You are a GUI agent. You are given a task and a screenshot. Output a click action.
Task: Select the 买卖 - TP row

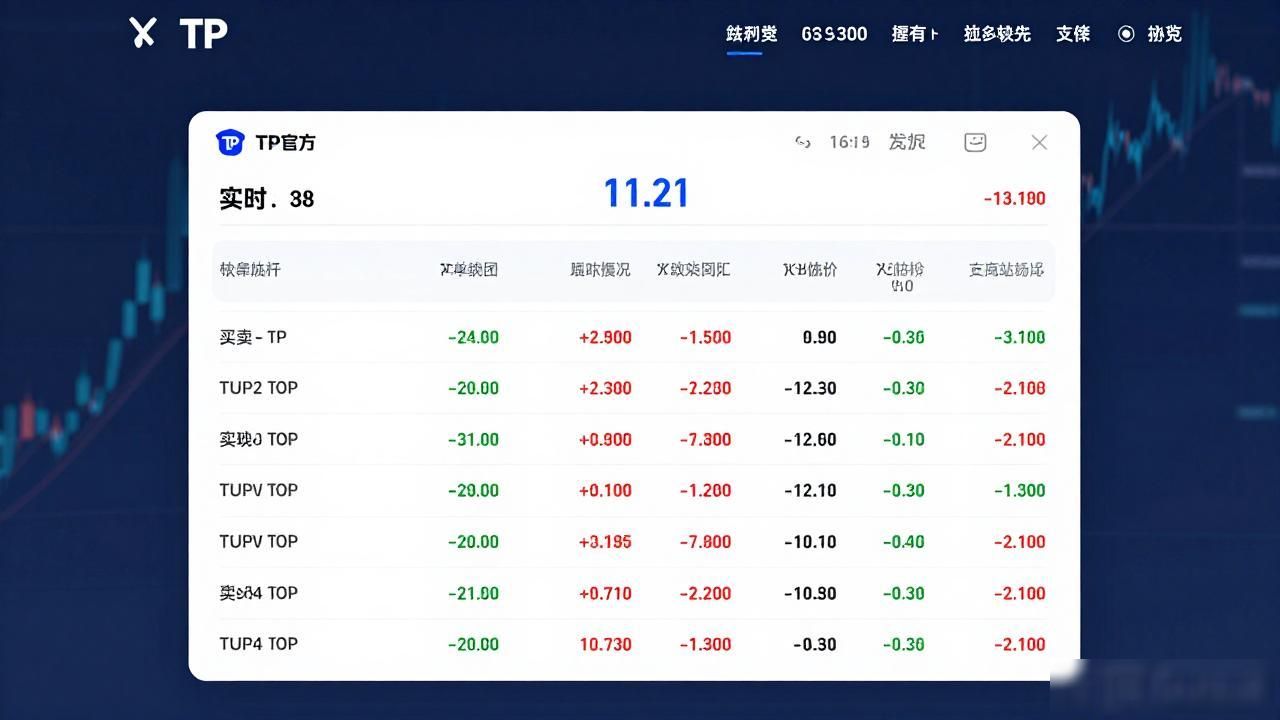[x=633, y=337]
